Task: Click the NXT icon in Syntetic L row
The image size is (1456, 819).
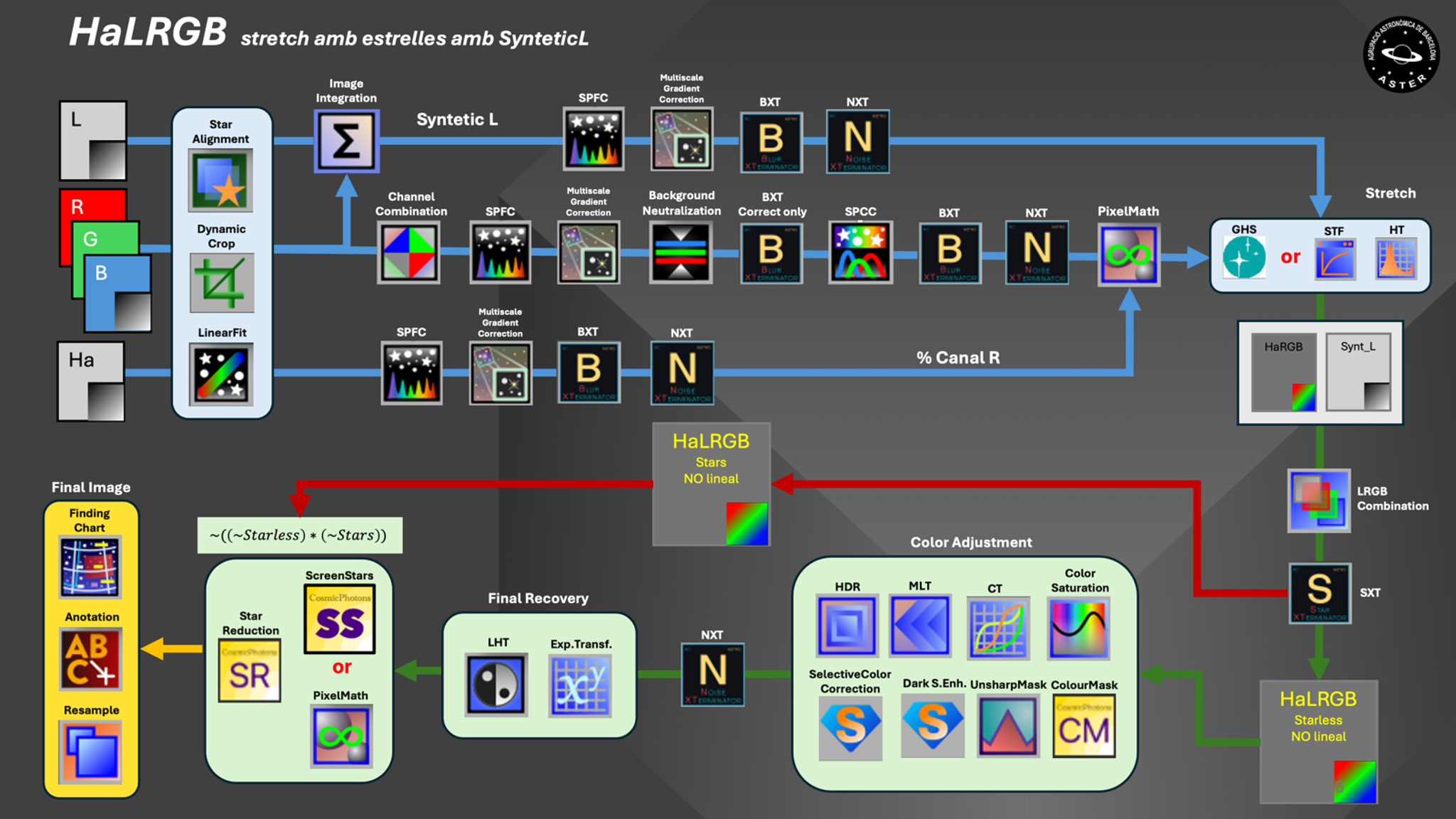Action: (x=858, y=141)
